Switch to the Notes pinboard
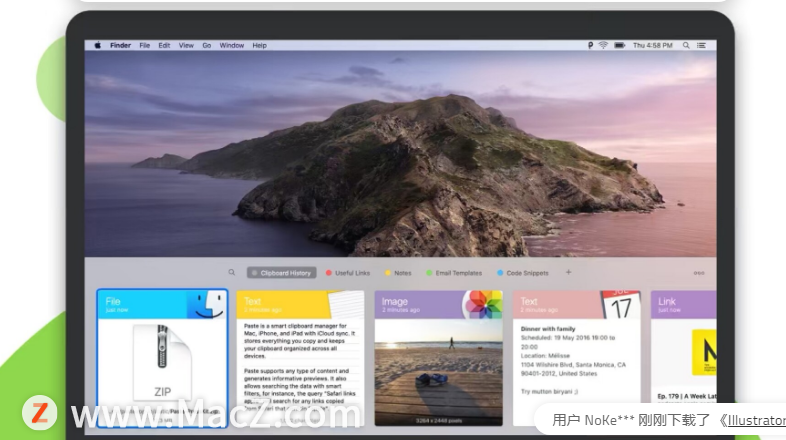 tap(398, 273)
